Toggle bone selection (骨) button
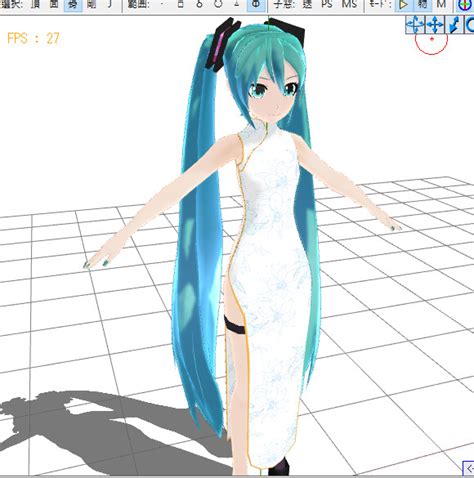 [x=73, y=5]
